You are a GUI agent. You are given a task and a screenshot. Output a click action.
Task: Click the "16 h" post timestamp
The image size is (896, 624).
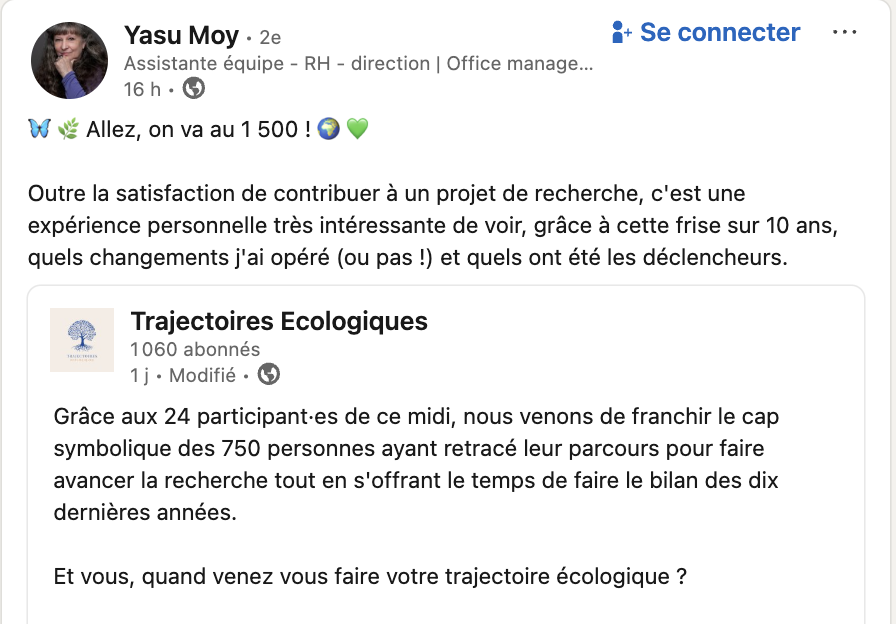click(x=142, y=89)
